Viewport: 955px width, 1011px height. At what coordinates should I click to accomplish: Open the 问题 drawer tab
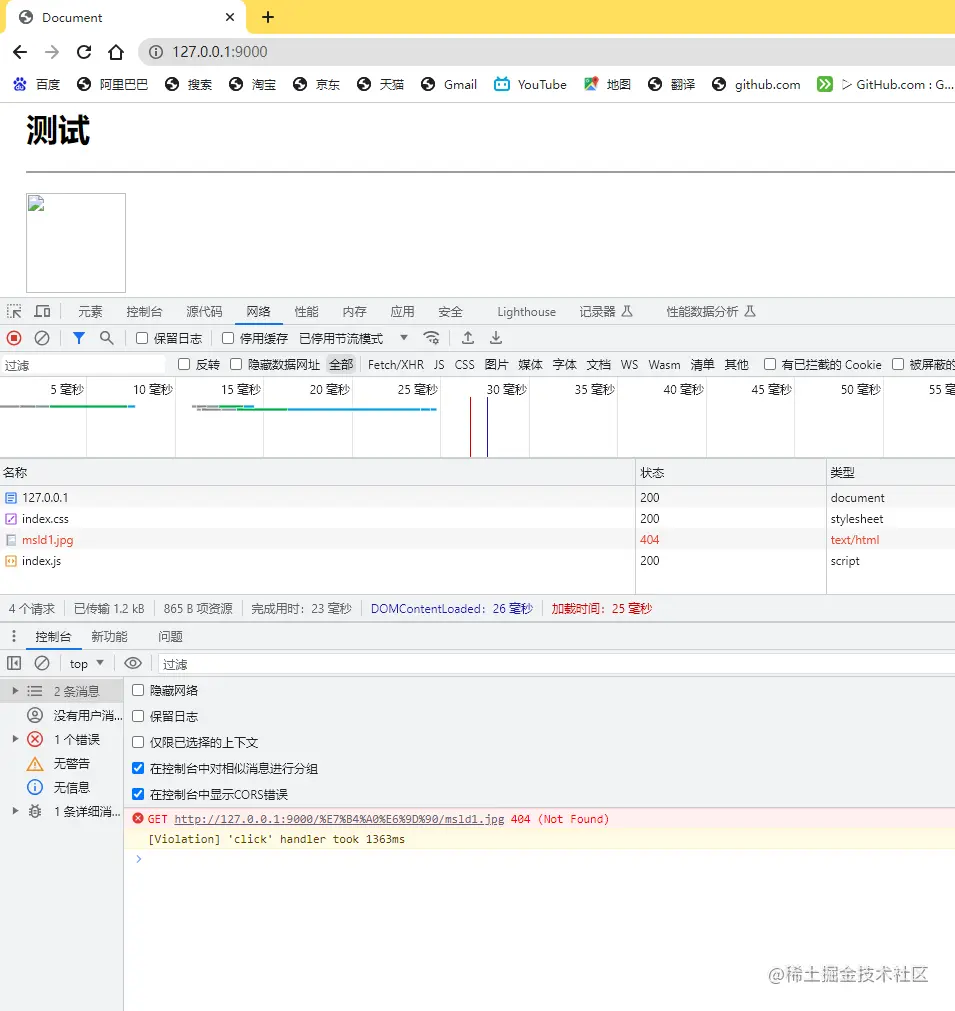point(170,636)
